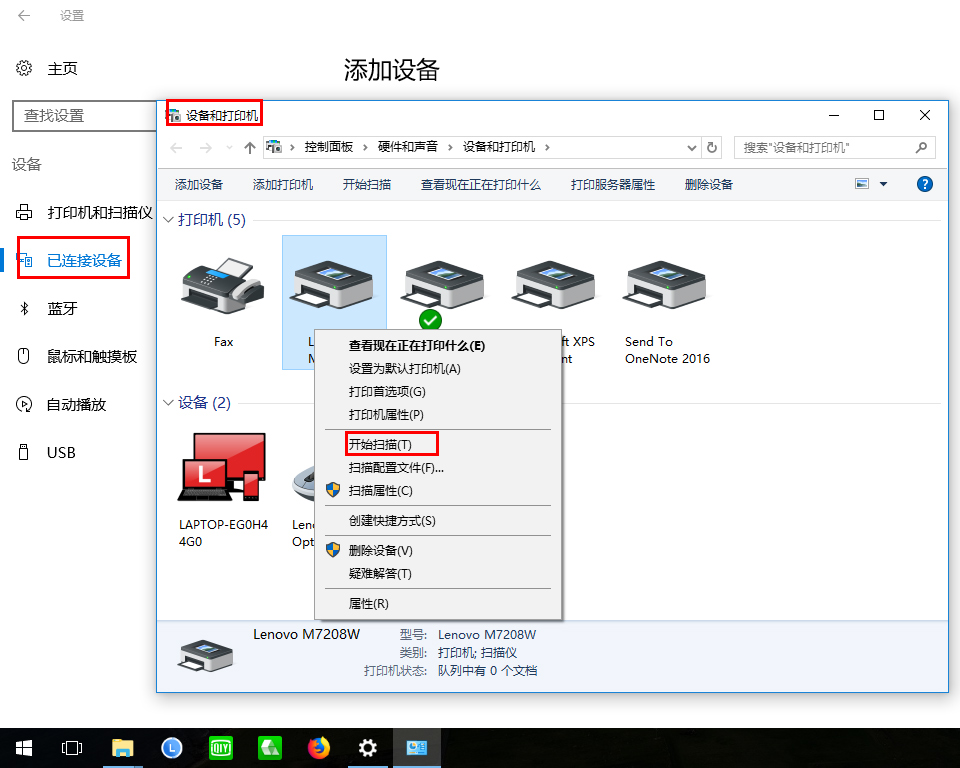The image size is (960, 768).
Task: Open 鼠标和触摸板 in Settings sidebar
Action: pyautogui.click(x=78, y=356)
